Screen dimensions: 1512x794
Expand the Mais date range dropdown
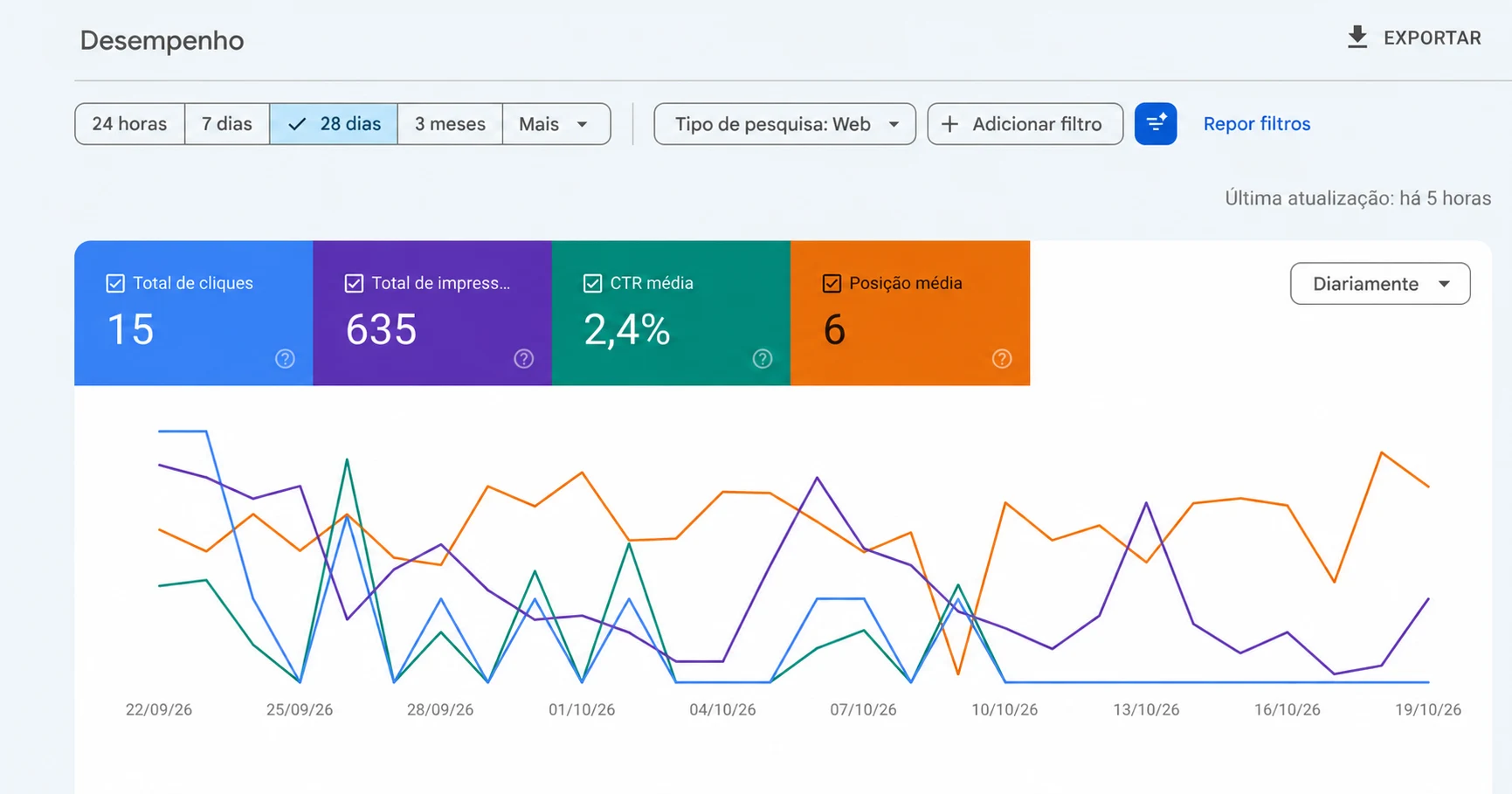[x=556, y=124]
